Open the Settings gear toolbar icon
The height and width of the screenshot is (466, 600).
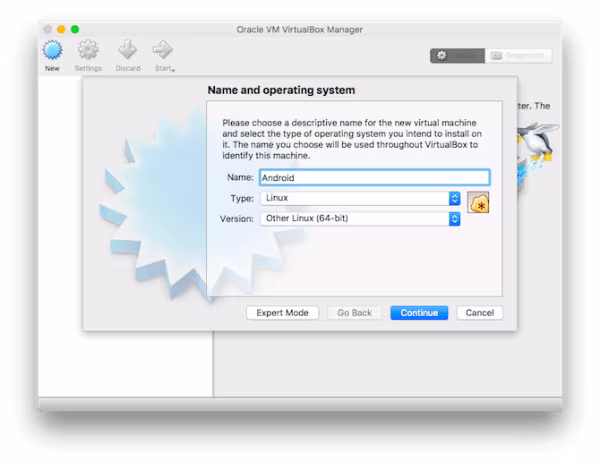click(88, 50)
